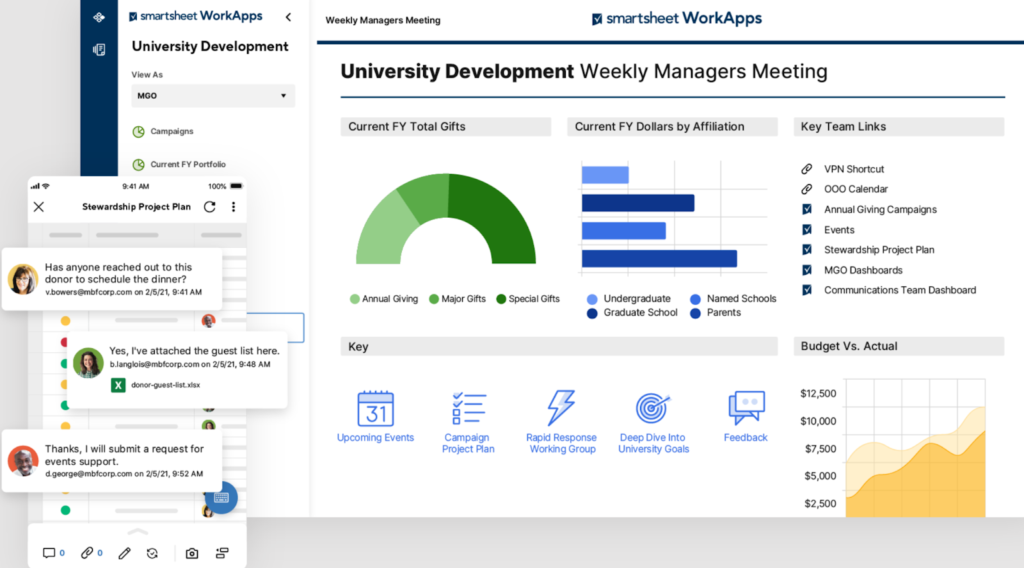Click the Upcoming Events label
This screenshot has width=1024, height=568.
click(x=376, y=438)
